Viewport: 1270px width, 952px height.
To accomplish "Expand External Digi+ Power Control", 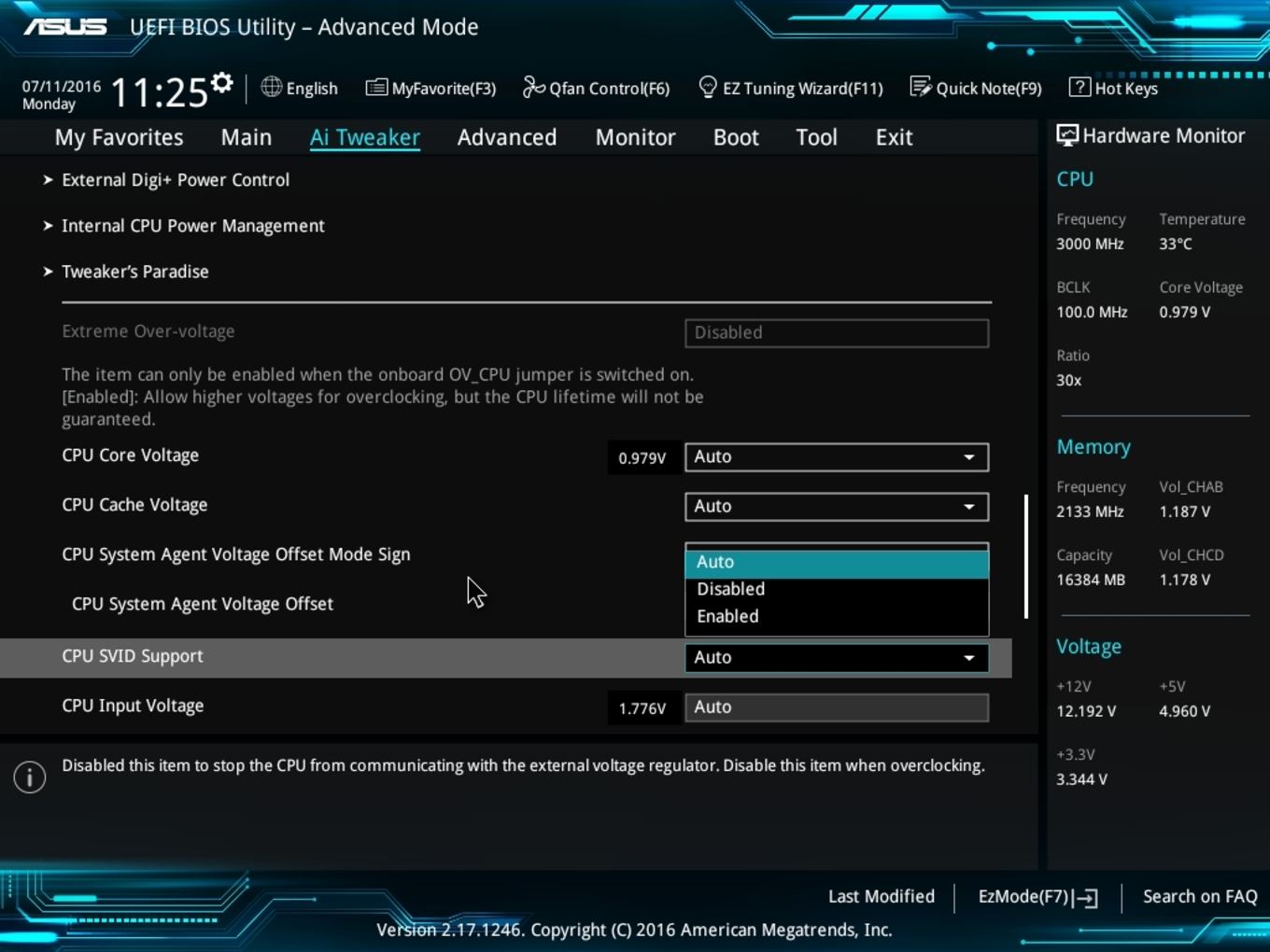I will (176, 180).
